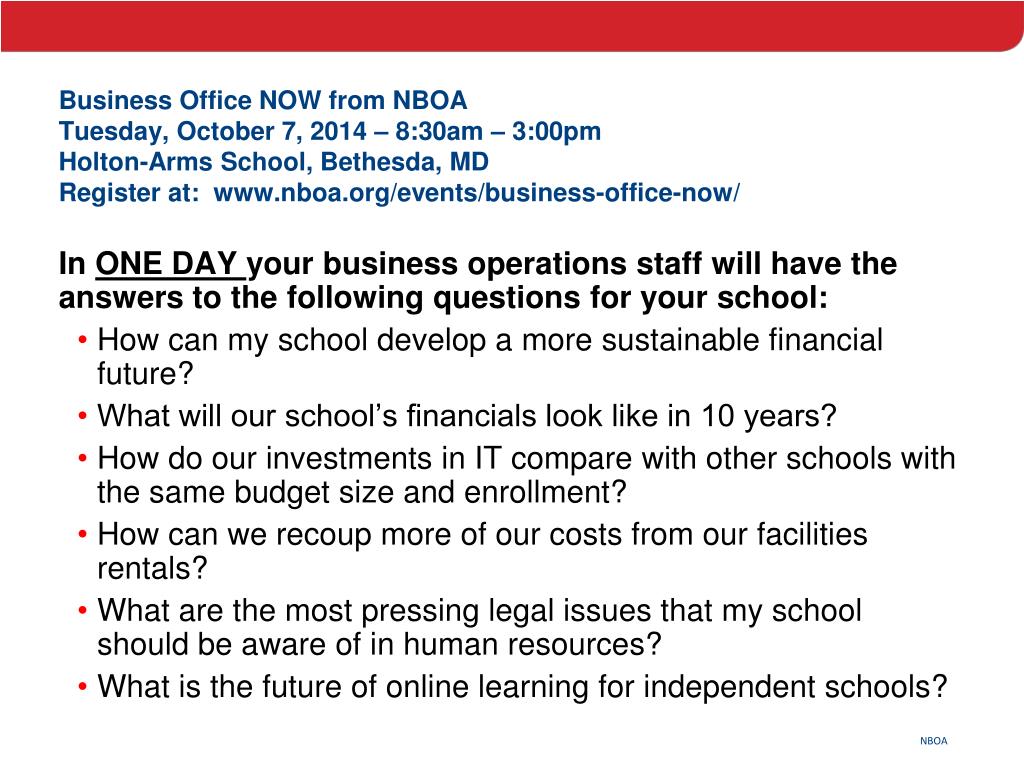Click the future of online learning bullet
Image resolution: width=1024 pixels, height=768 pixels.
click(x=522, y=687)
